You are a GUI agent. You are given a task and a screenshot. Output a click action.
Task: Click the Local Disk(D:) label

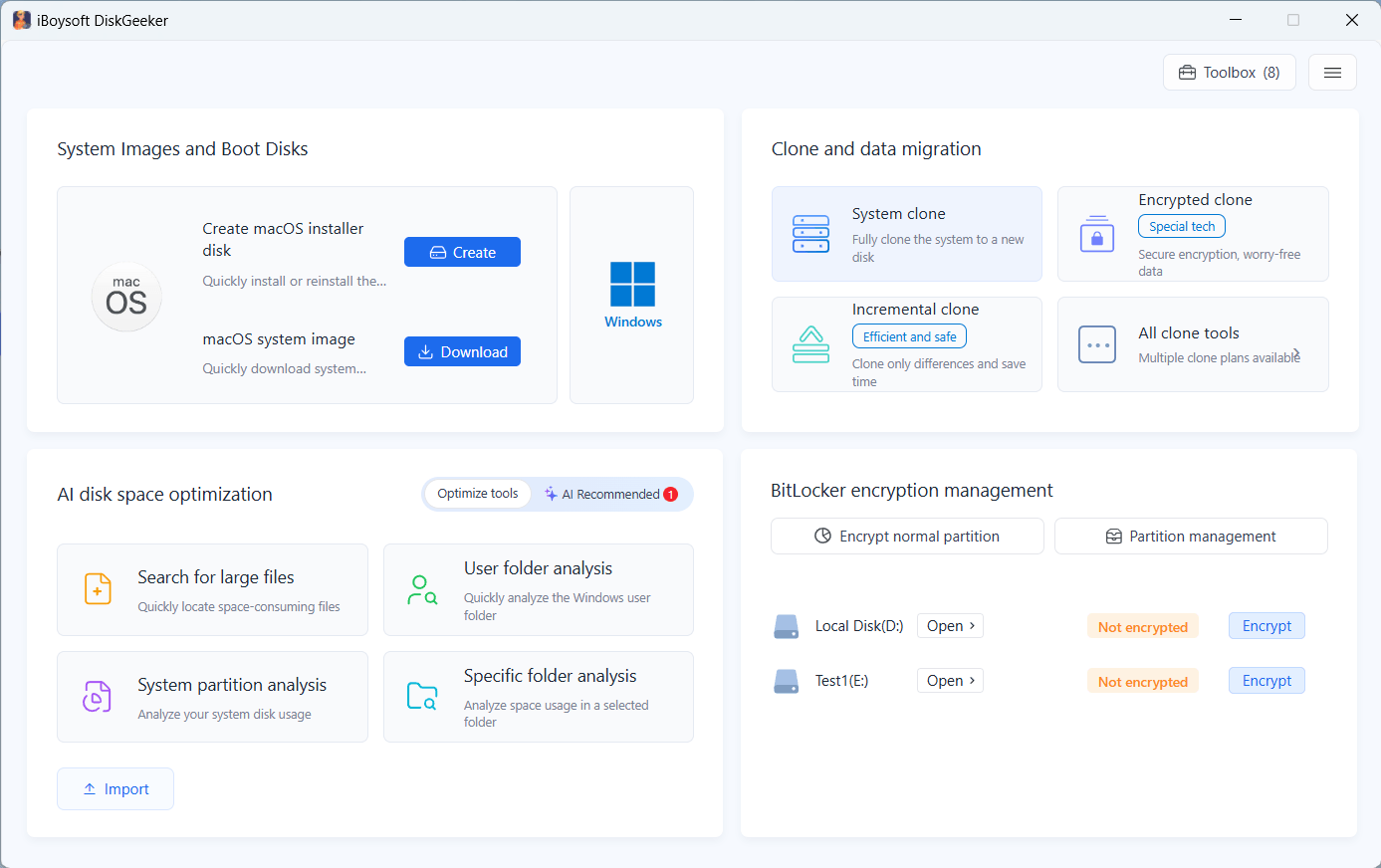859,626
